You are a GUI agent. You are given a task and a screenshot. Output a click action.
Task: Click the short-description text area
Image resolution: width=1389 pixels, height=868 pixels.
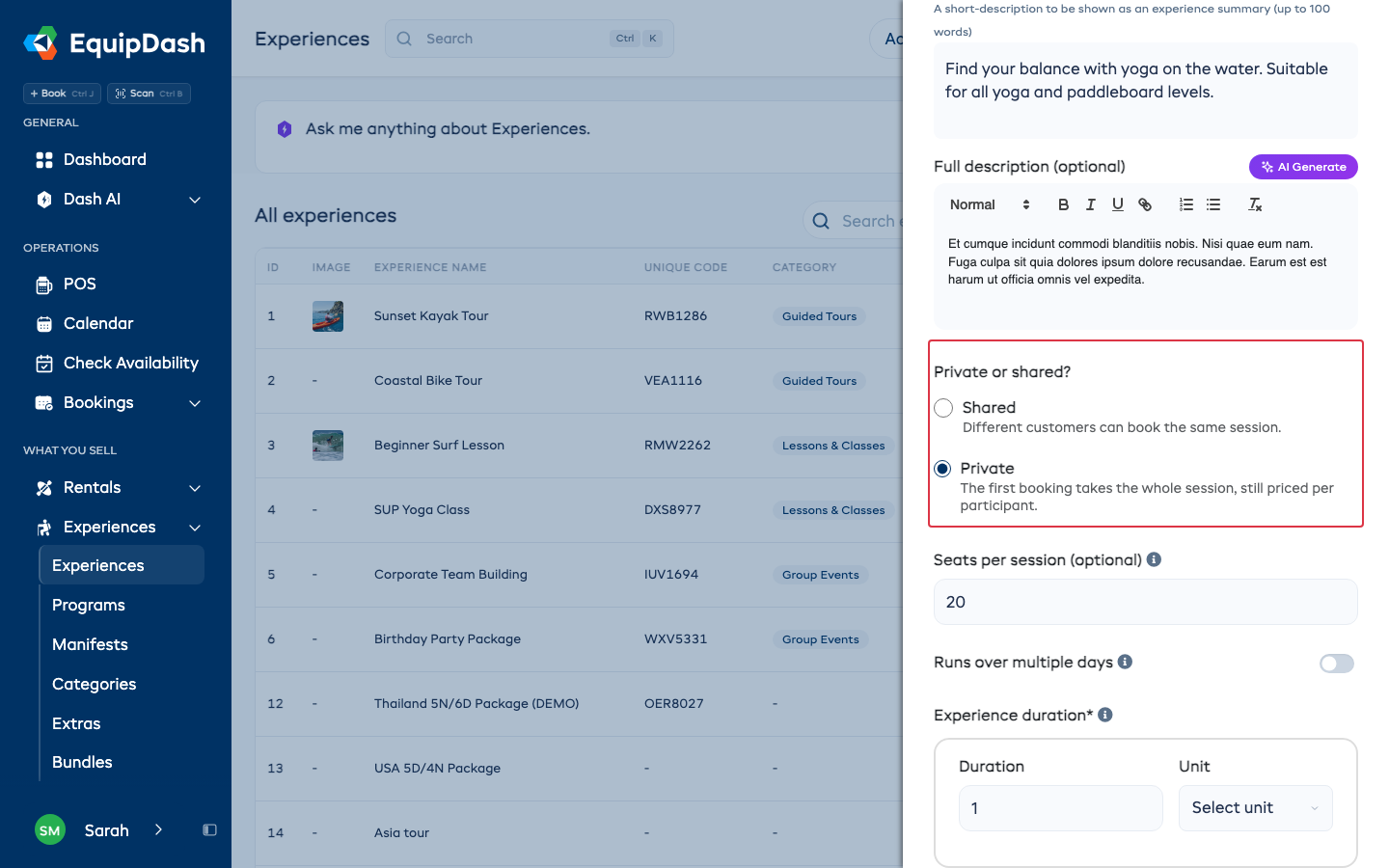1146,91
